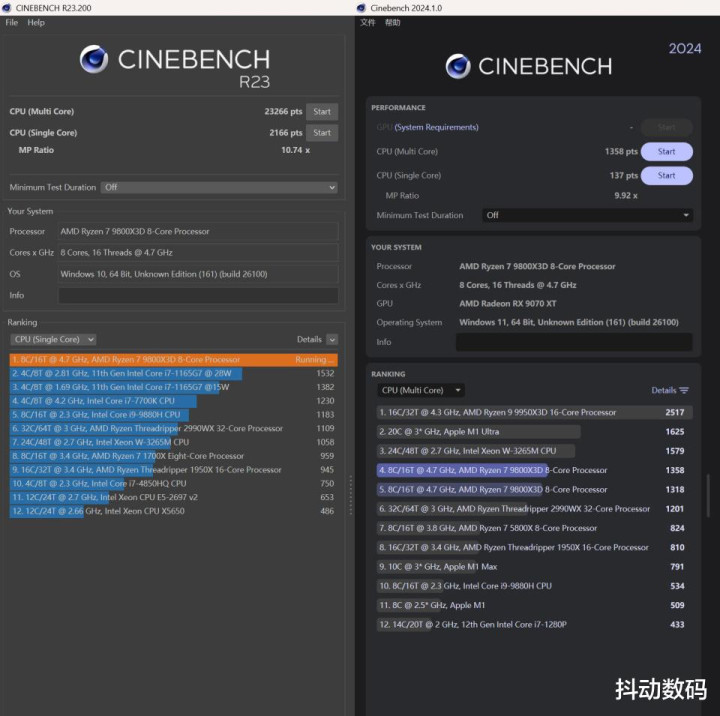Screen dimensions: 720x716
Task: Click Cinebench 2024 title bar app icon
Action: (x=361, y=8)
